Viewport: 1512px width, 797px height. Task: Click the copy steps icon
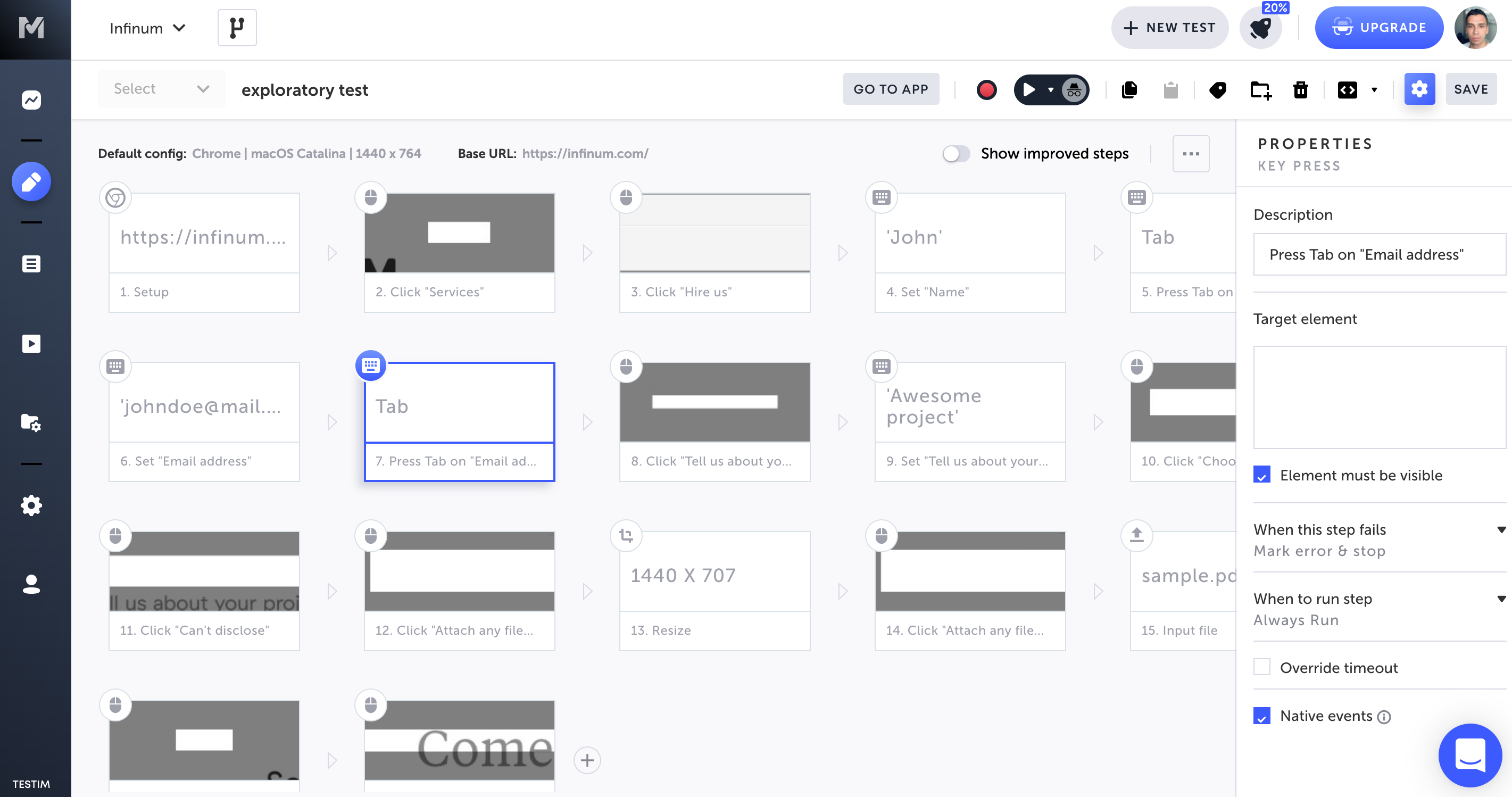(1129, 89)
